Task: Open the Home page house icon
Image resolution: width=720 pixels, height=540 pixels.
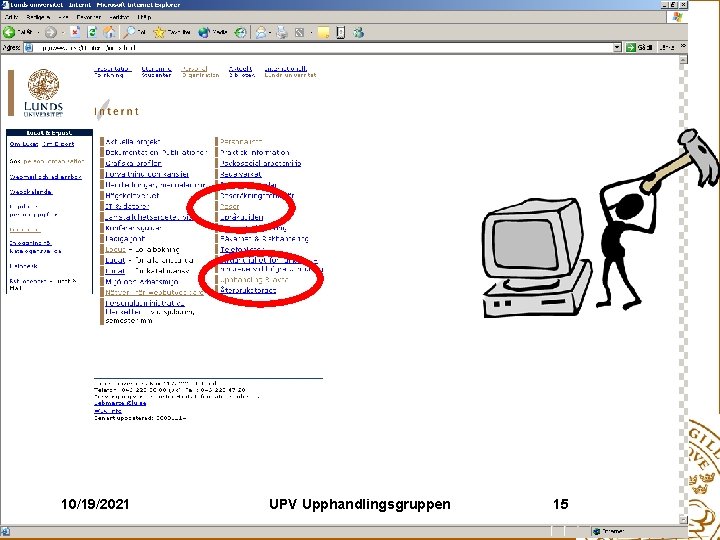Action: pyautogui.click(x=109, y=32)
